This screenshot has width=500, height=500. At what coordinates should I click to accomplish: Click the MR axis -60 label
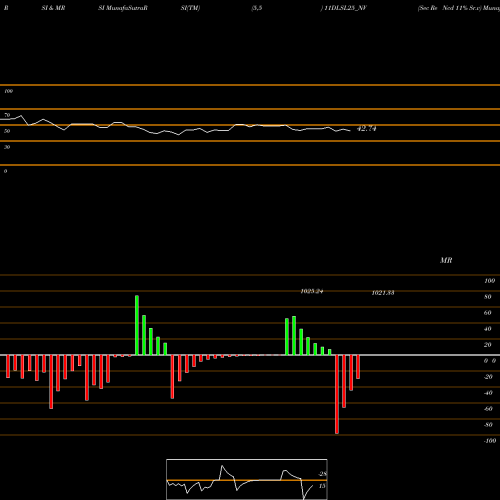pos(488,409)
